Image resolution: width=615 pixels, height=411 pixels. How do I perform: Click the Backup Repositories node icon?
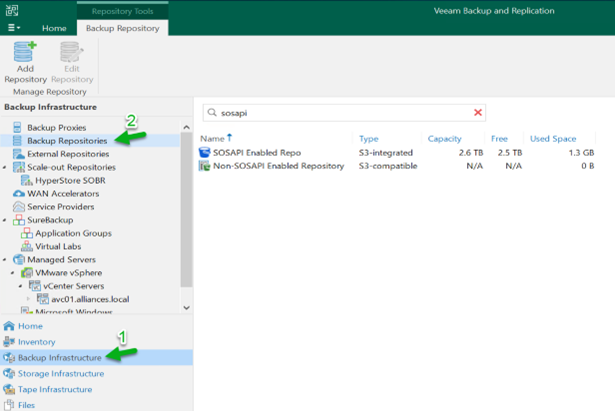click(x=17, y=140)
